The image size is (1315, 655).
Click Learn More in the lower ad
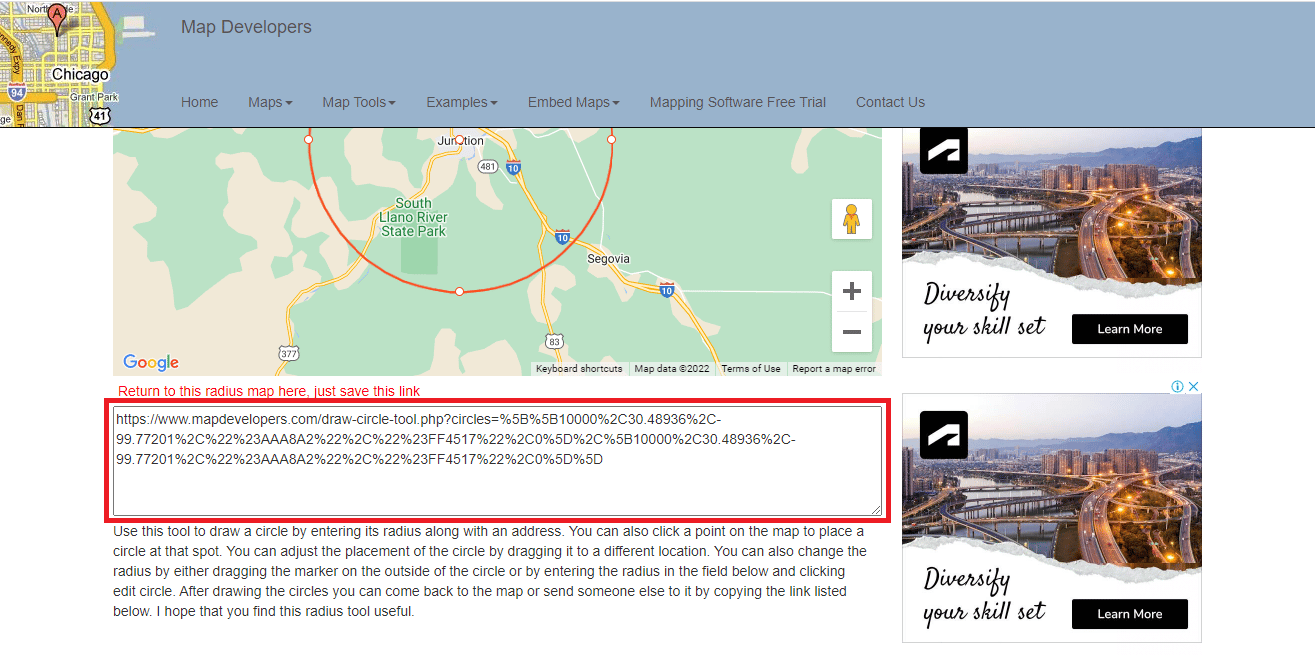pyautogui.click(x=1130, y=614)
